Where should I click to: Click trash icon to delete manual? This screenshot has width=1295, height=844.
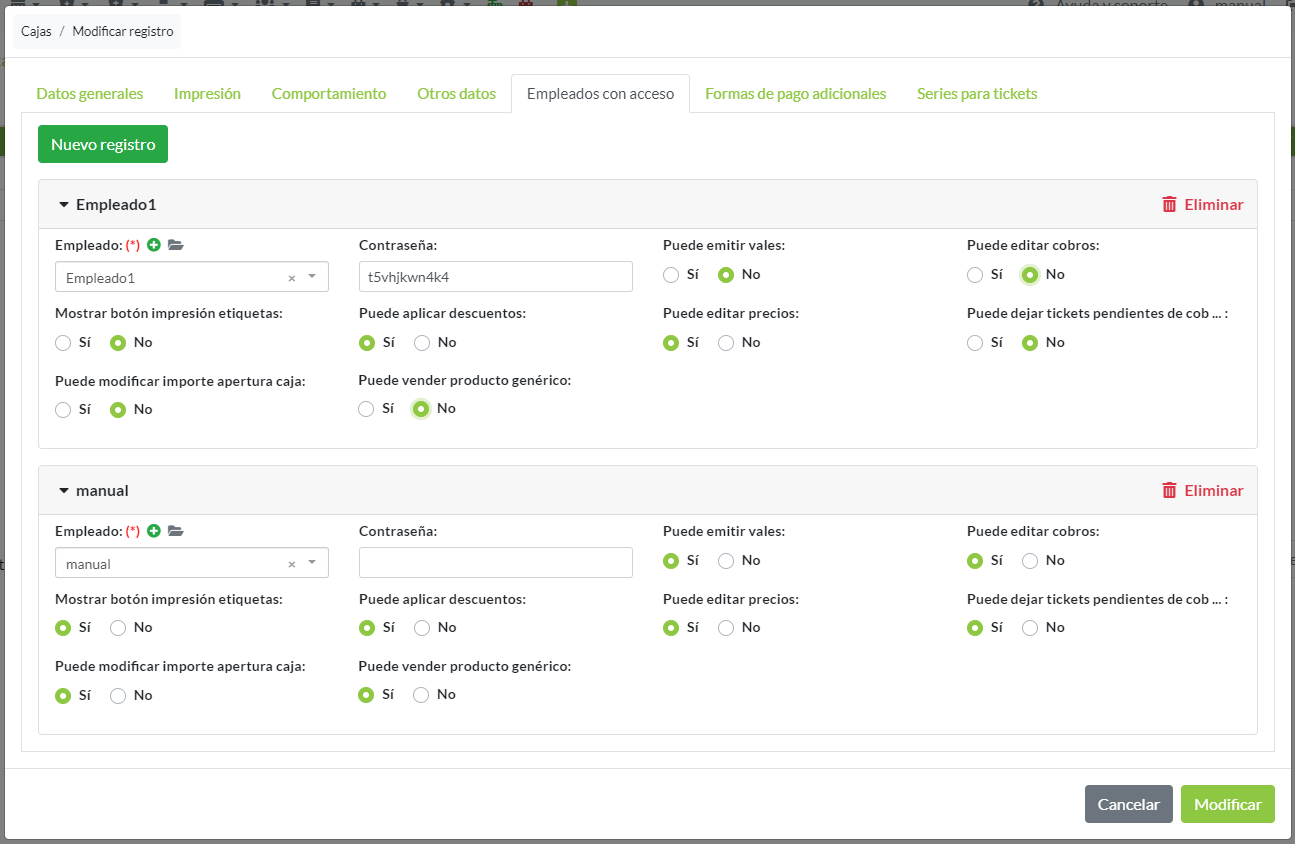[1169, 490]
